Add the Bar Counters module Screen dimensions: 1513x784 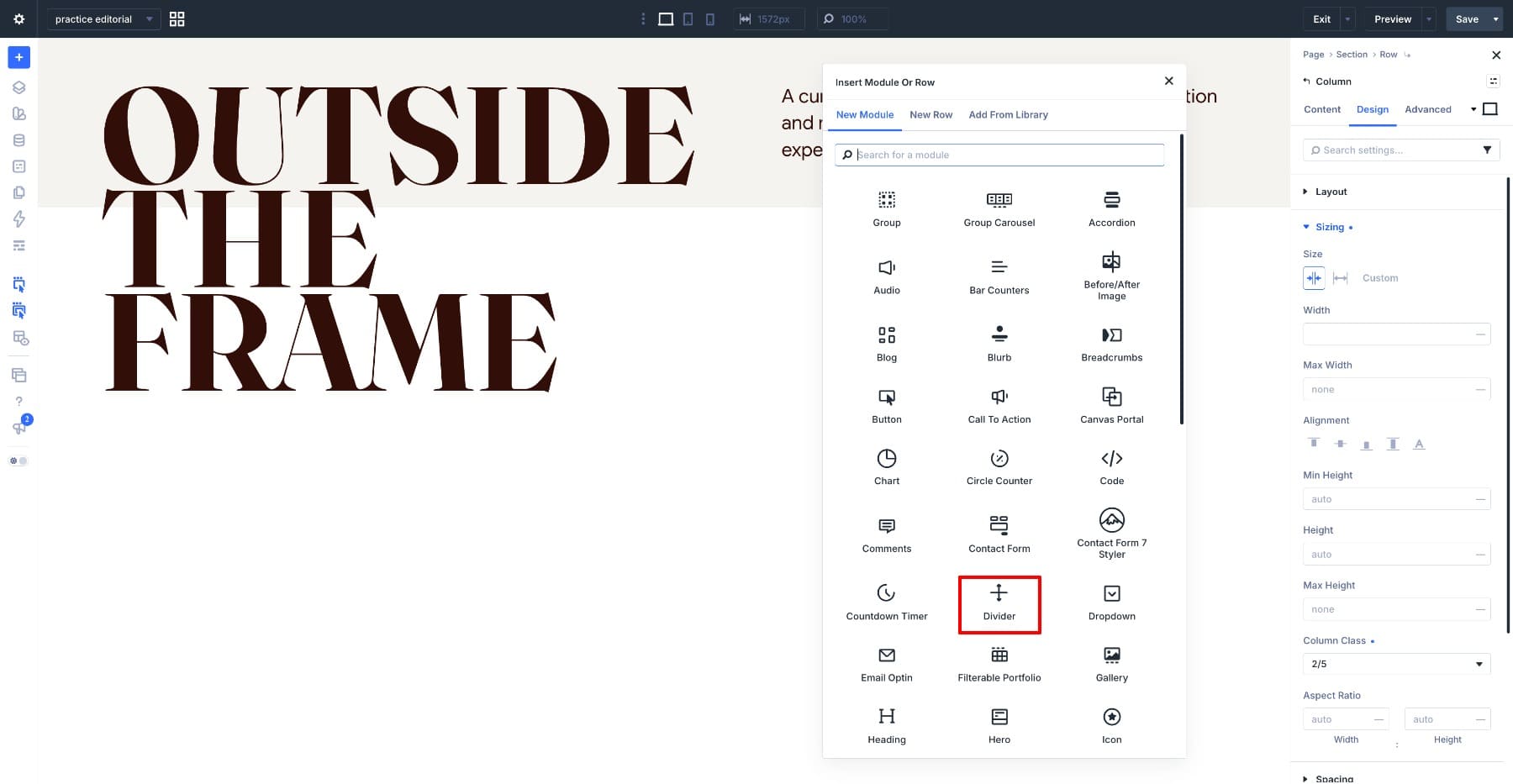999,276
